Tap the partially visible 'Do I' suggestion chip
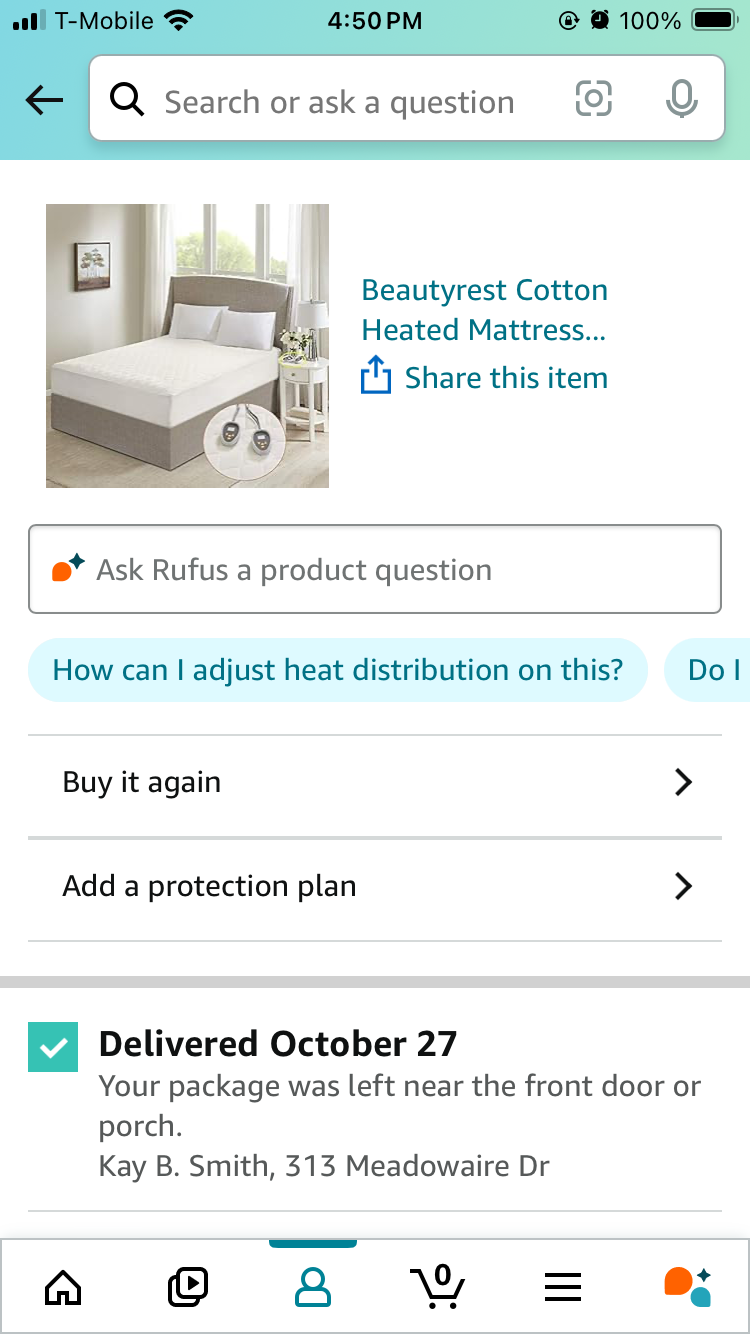The height and width of the screenshot is (1334, 750). point(707,670)
